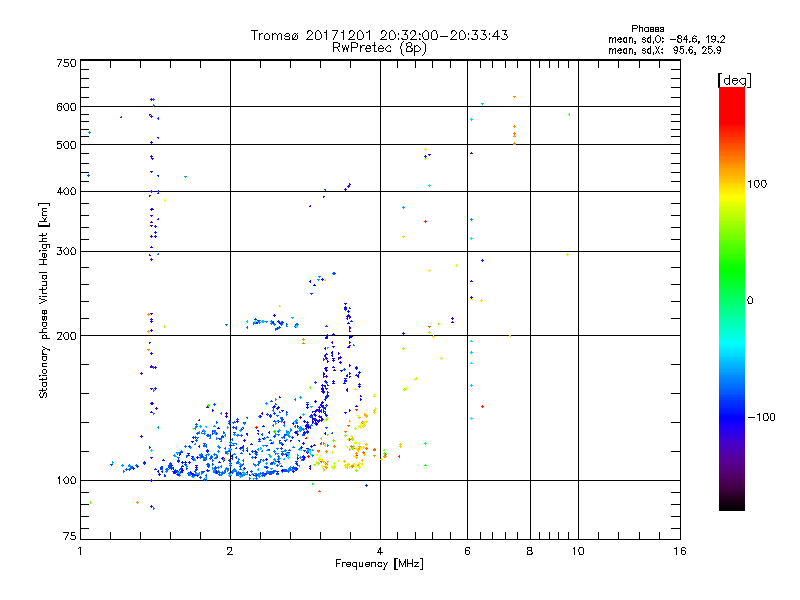The image size is (800, 600).
Task: Click the colorbar tick label '-100'
Action: 761,417
